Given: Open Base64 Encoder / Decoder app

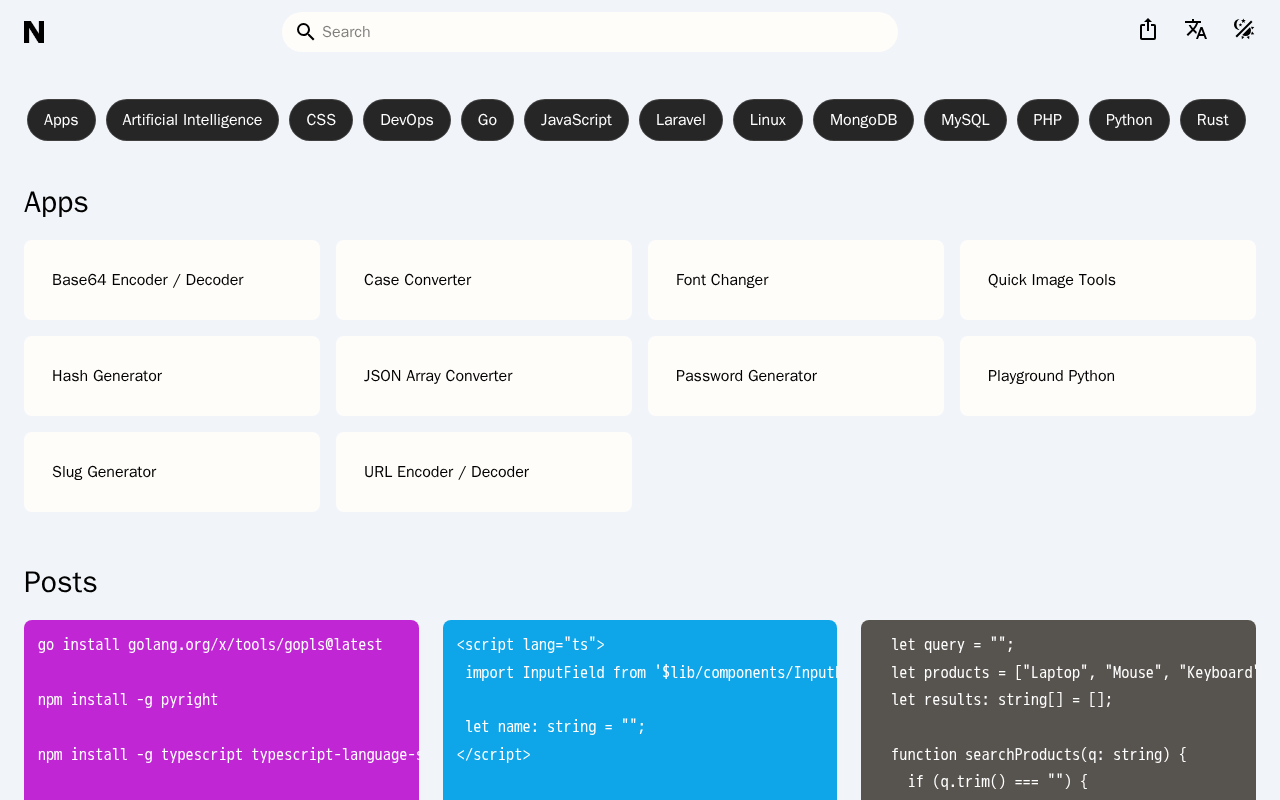Looking at the screenshot, I should pos(172,280).
